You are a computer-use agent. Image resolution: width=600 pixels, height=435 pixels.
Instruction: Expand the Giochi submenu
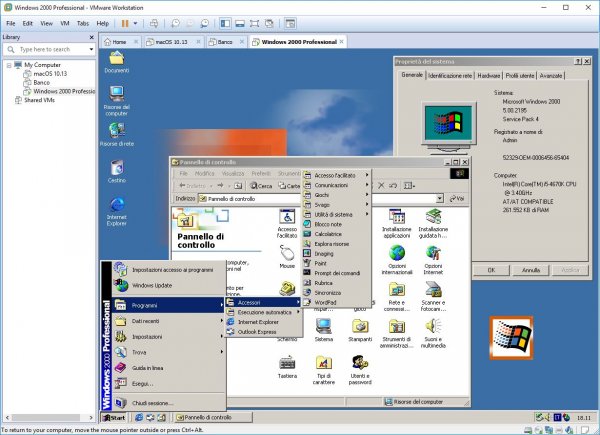(327, 194)
